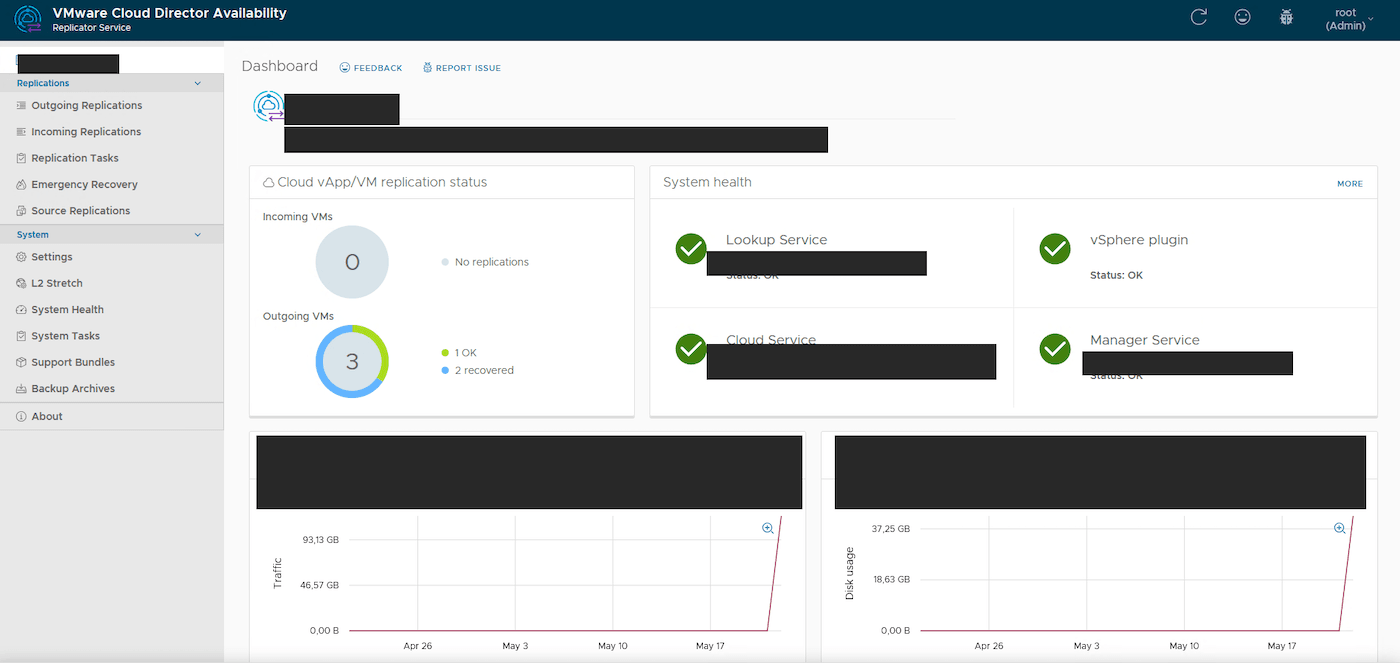Click the 93,13 GB Traffic axis label

(x=321, y=539)
